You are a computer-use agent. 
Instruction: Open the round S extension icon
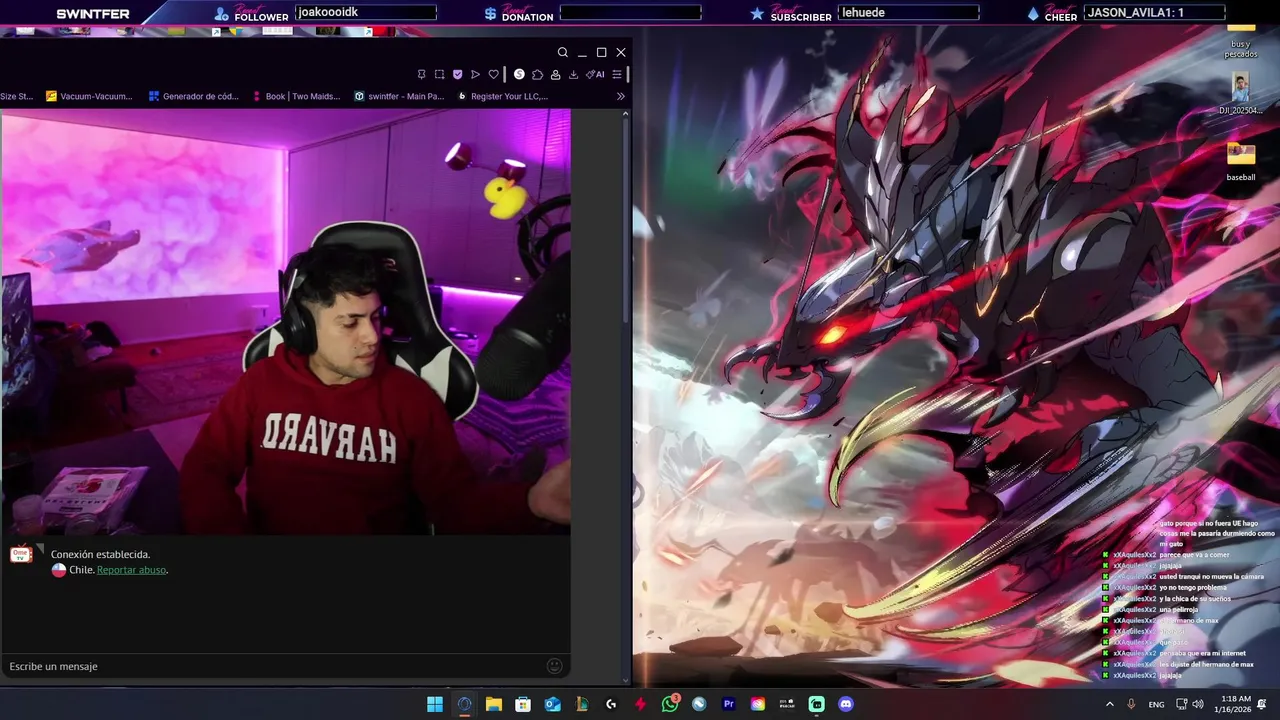519,74
